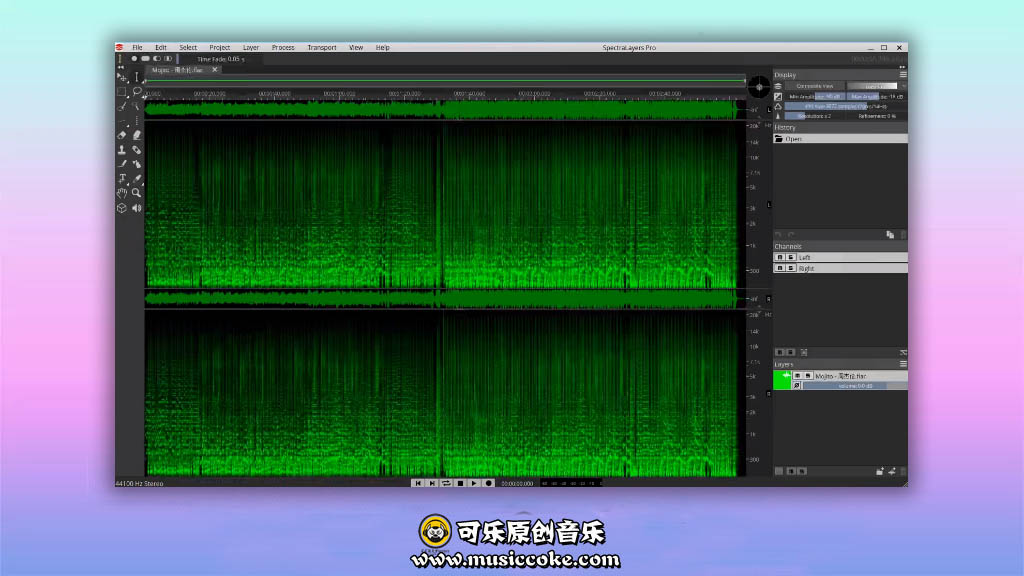Open the File menu
Screen dimensions: 1024x576
point(137,48)
